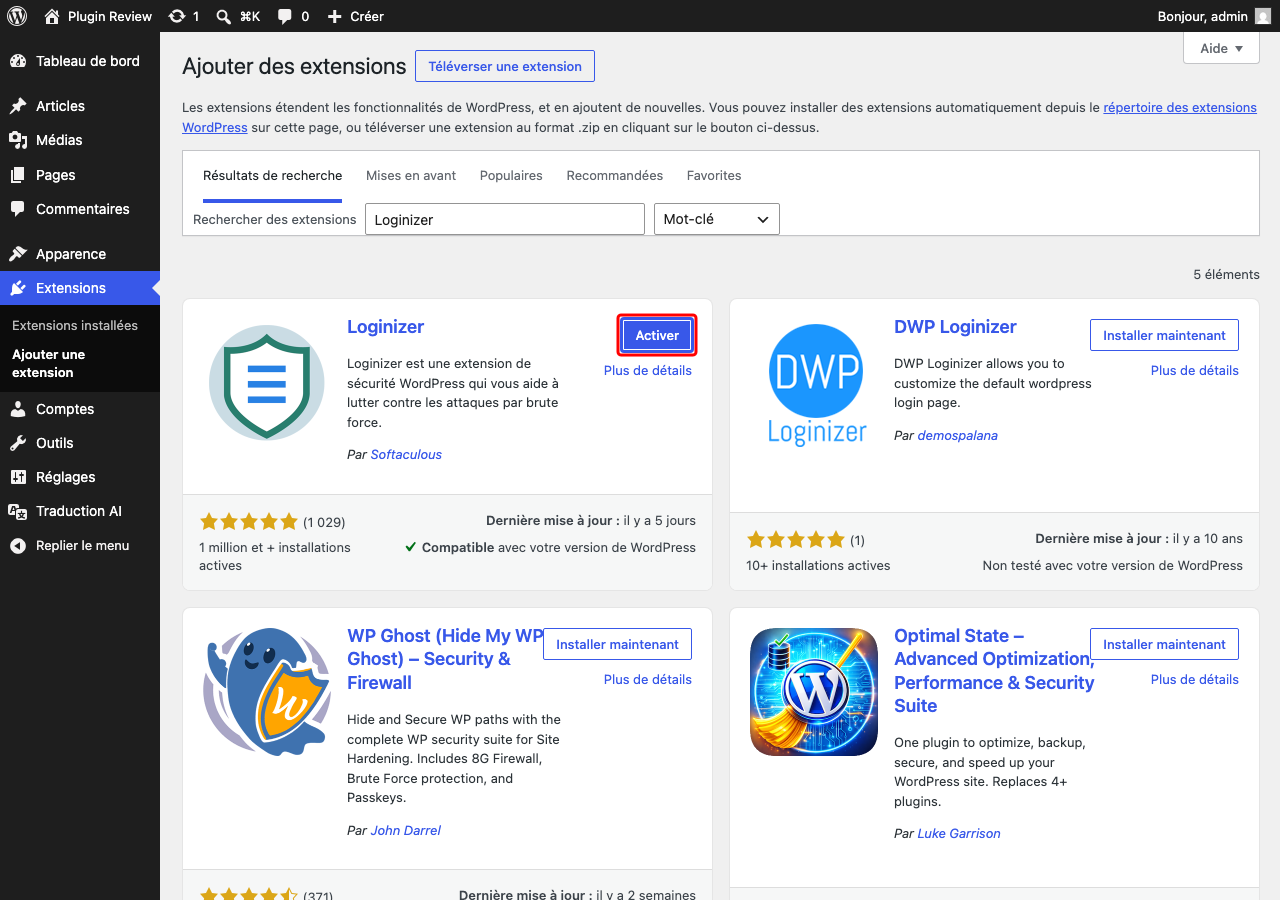This screenshot has height=900, width=1280.
Task: Click the DWP Loginizer five-star rating
Action: [796, 540]
